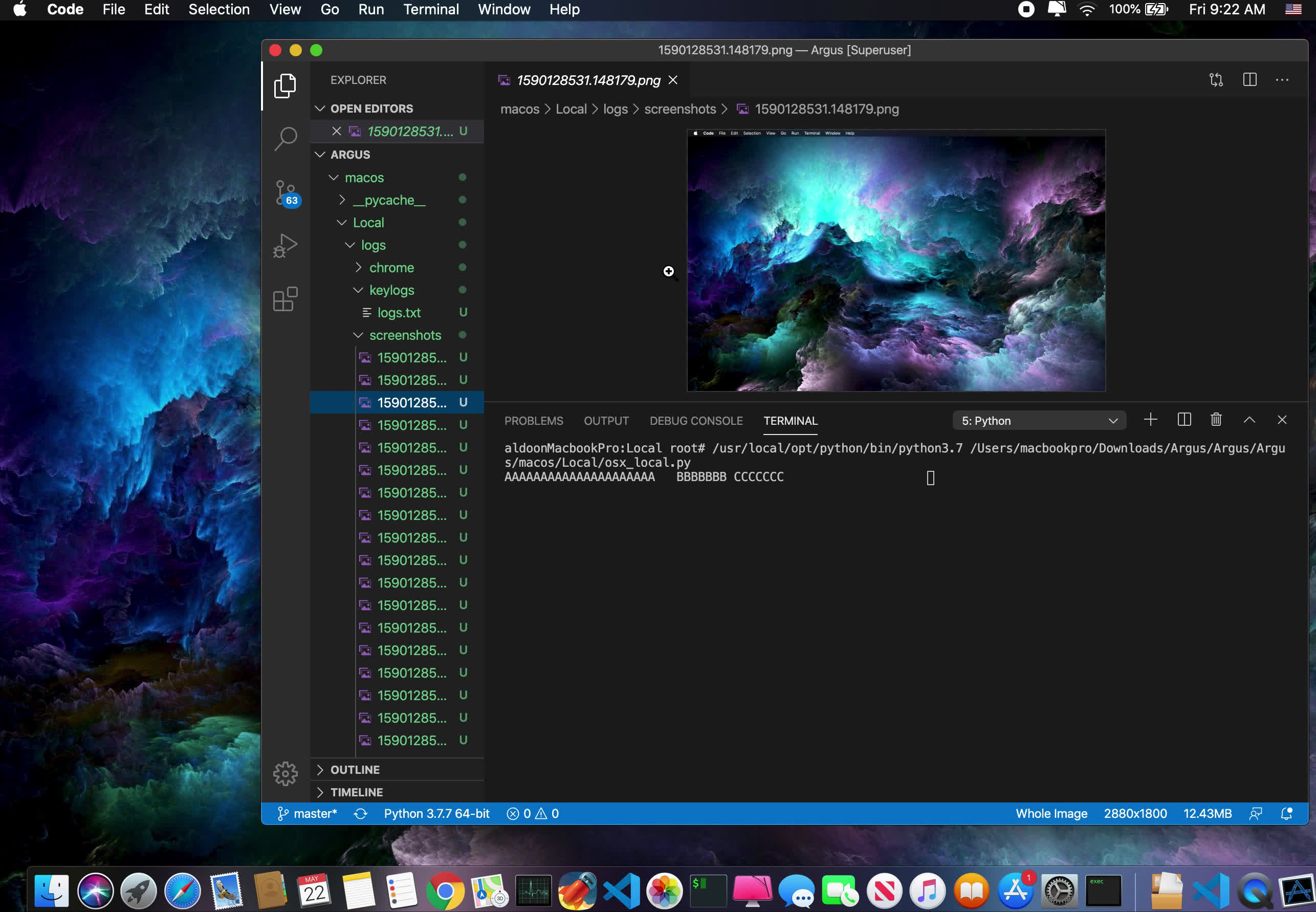Open the Run and Debug view
1316x912 pixels.
click(x=285, y=246)
